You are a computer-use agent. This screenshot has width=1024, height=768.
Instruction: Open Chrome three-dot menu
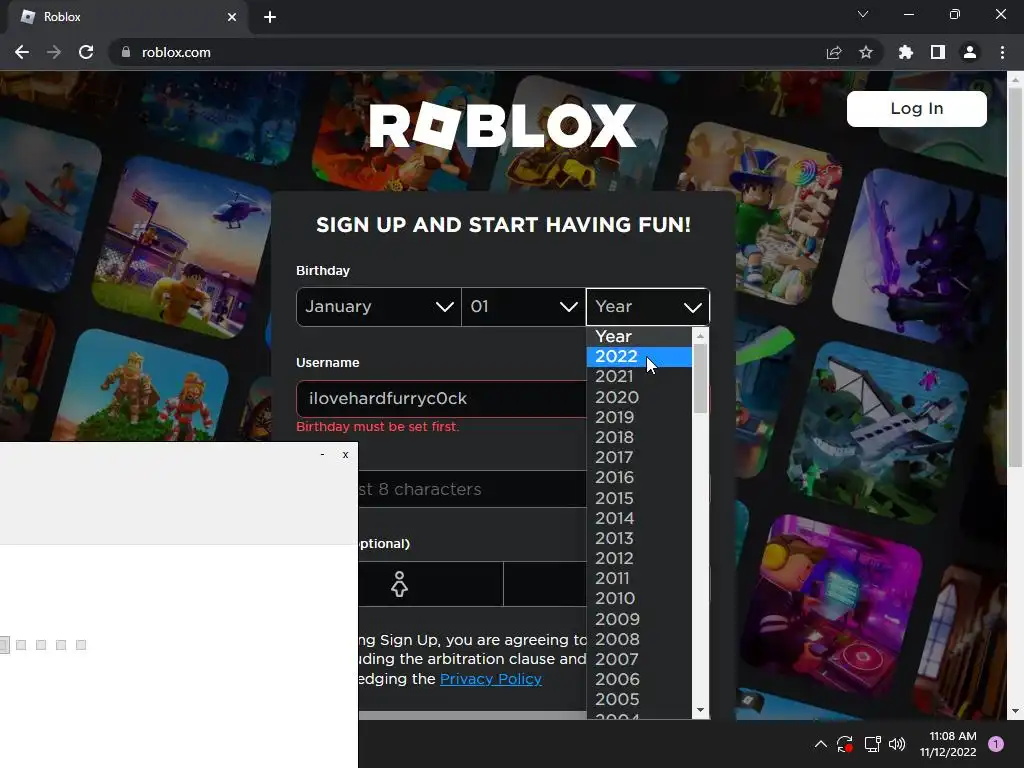(x=1002, y=52)
